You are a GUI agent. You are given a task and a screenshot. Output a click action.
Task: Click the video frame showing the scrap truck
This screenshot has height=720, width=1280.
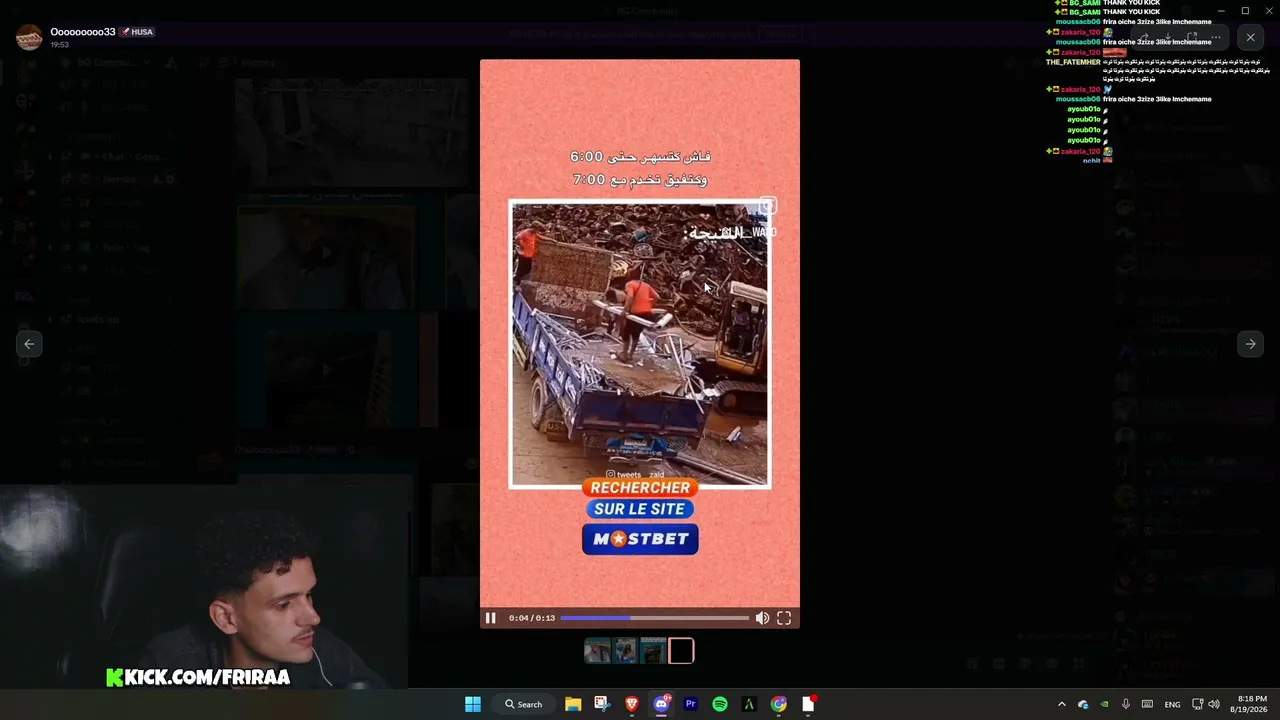tap(640, 344)
